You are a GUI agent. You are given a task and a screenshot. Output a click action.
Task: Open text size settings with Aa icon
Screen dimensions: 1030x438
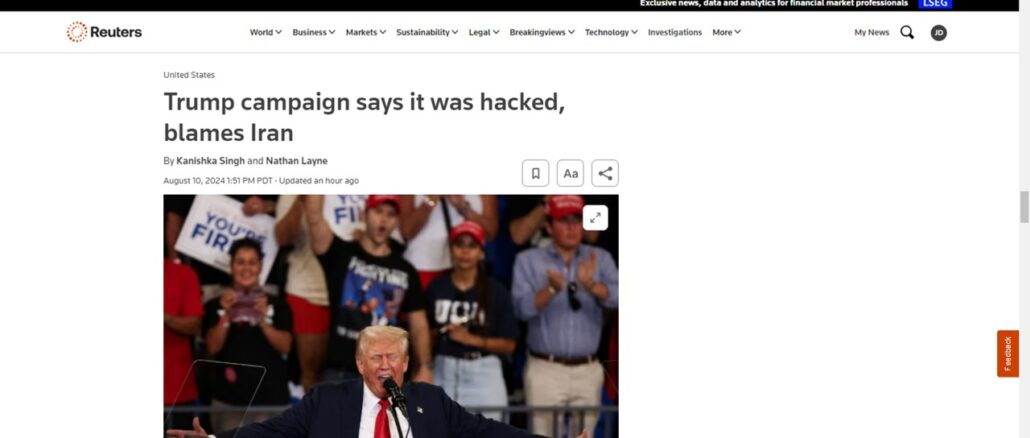[x=570, y=173]
